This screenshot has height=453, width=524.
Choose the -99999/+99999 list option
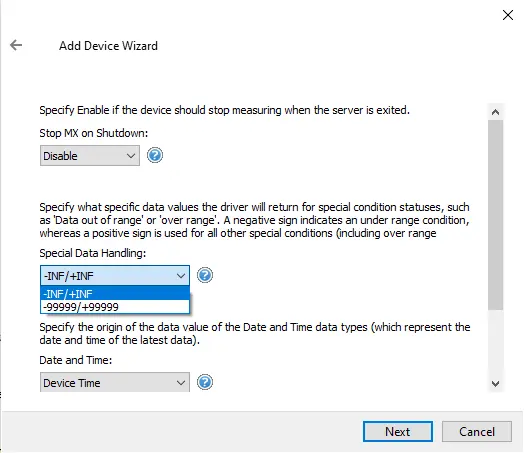pyautogui.click(x=115, y=307)
